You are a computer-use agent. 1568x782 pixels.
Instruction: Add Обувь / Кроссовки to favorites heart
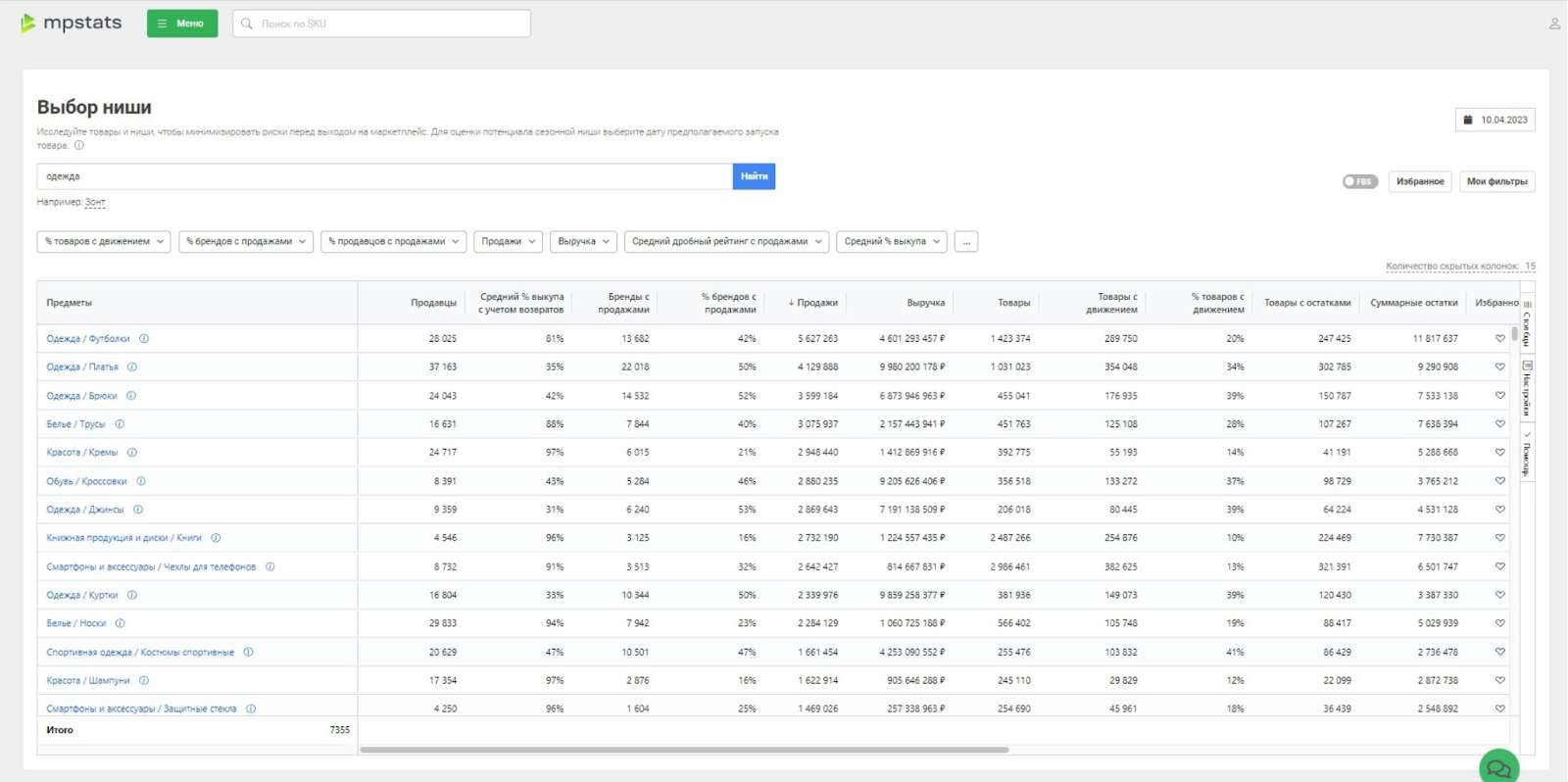coord(1499,481)
